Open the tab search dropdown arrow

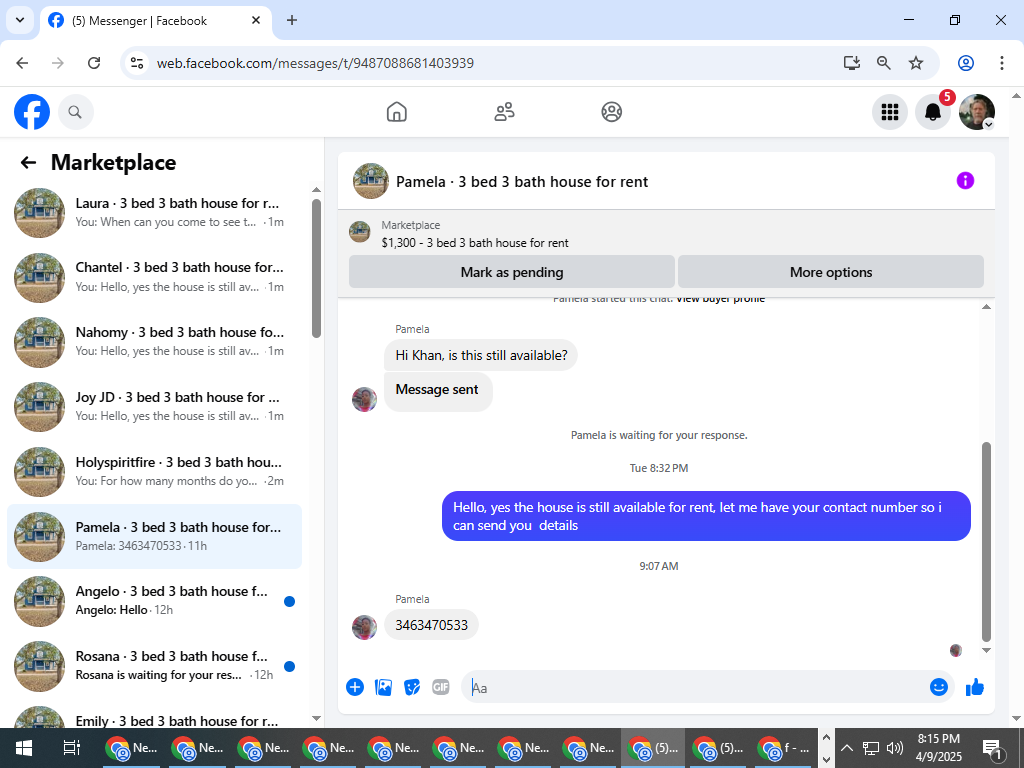(x=20, y=20)
